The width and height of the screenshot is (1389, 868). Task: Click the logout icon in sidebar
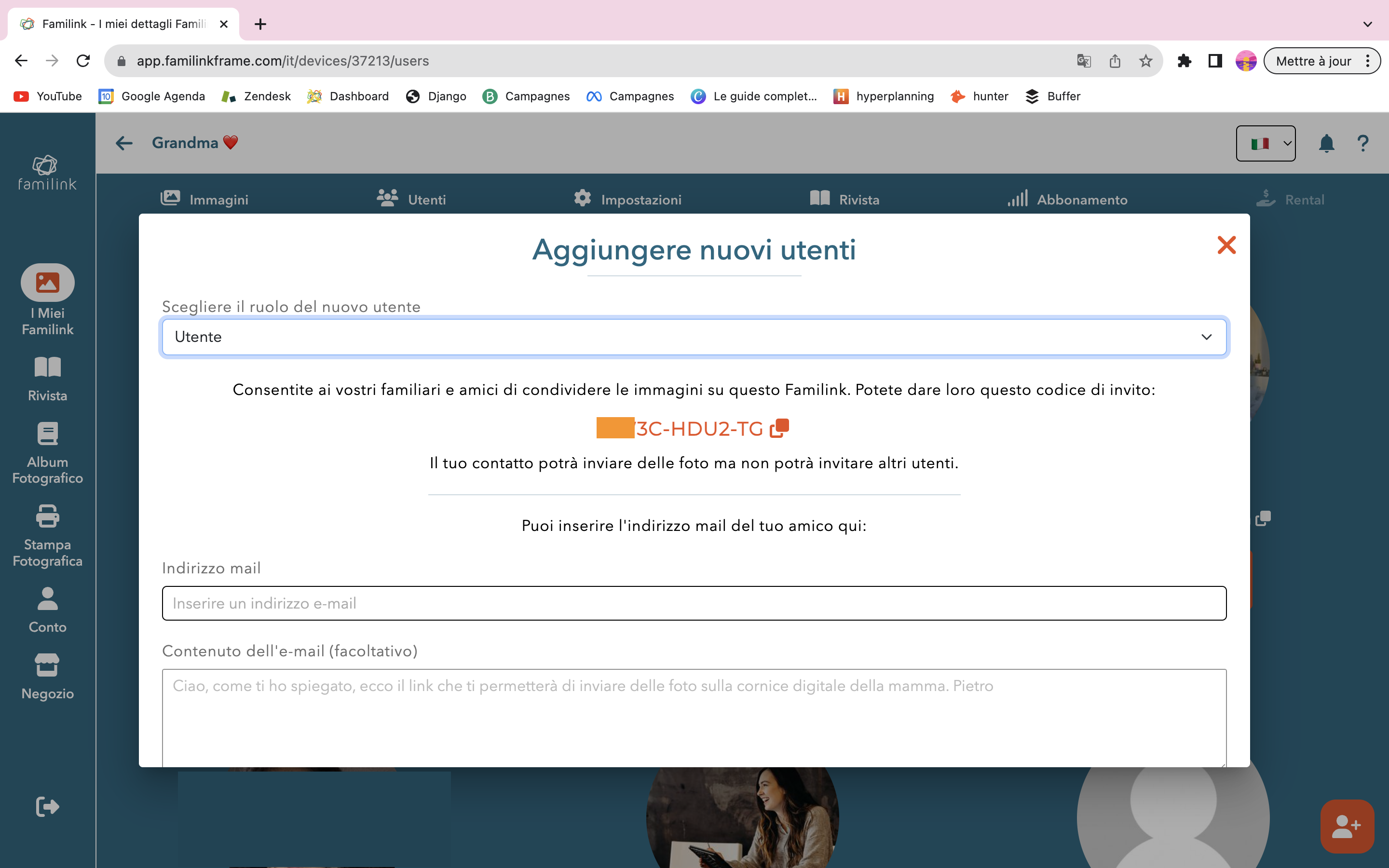(47, 807)
